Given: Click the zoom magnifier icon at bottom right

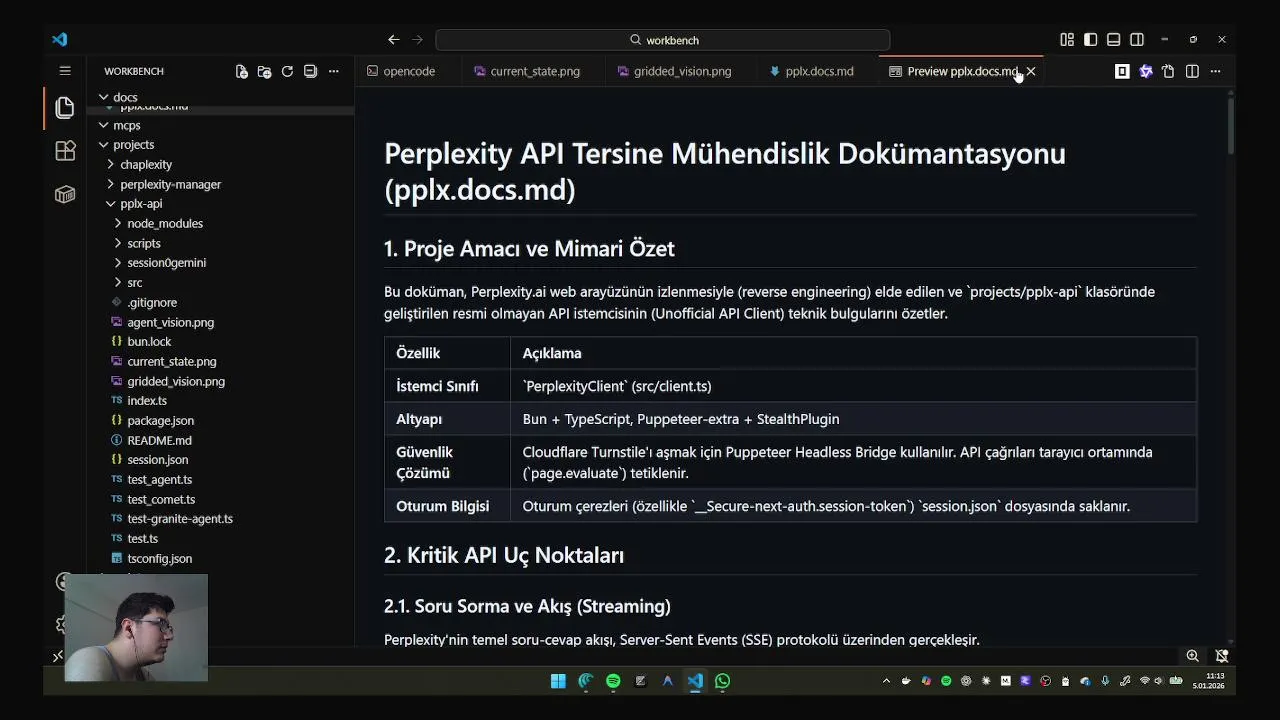Looking at the screenshot, I should point(1192,656).
